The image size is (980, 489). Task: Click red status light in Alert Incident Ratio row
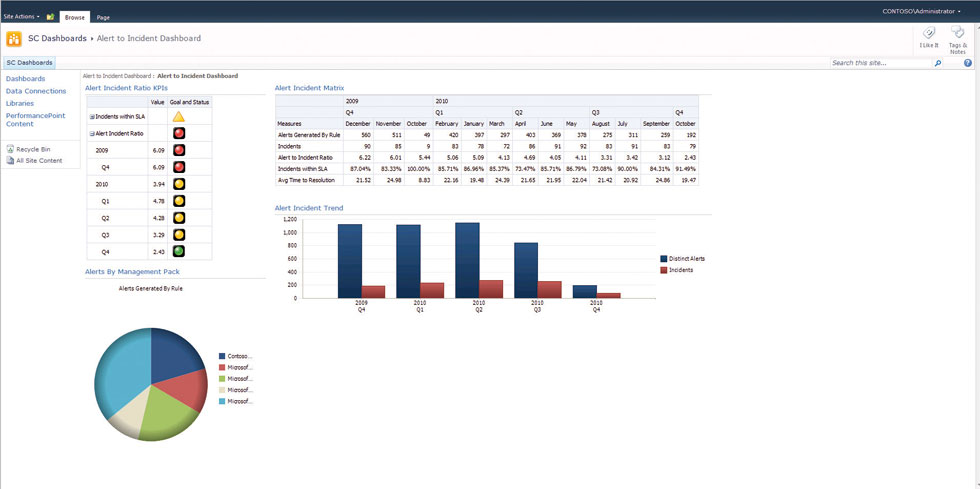pyautogui.click(x=179, y=133)
